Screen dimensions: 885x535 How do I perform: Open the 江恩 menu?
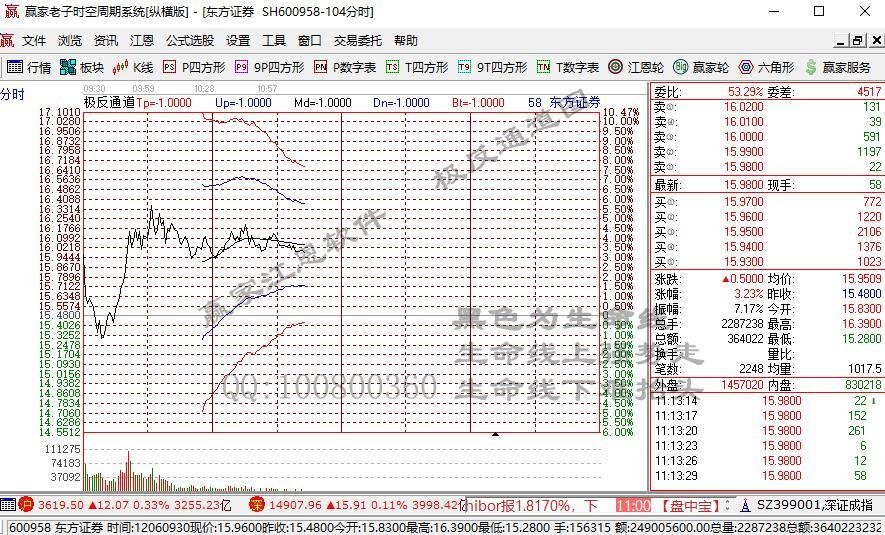[x=142, y=41]
